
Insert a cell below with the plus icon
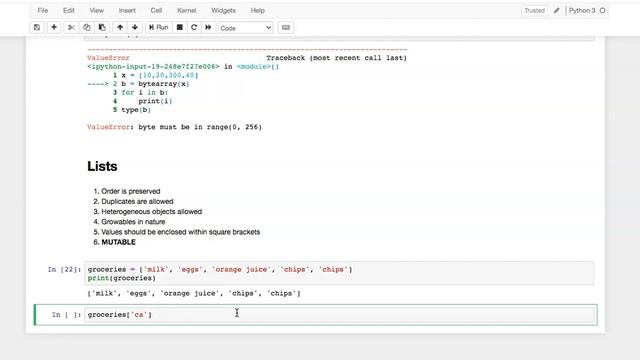[x=54, y=27]
